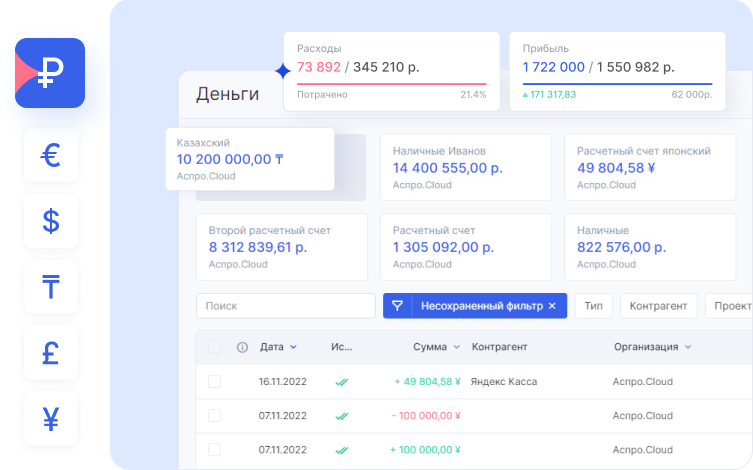Click the funnel filter icon

[397, 306]
